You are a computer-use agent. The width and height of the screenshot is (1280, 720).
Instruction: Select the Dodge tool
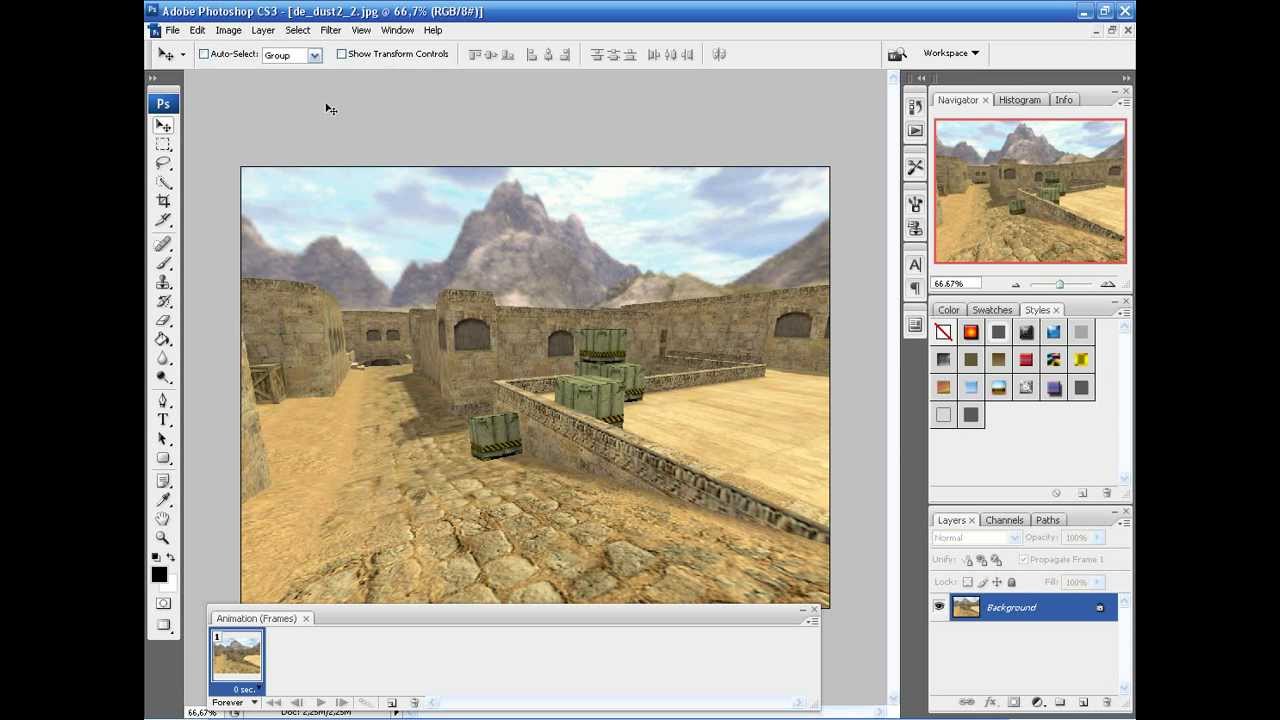(163, 377)
